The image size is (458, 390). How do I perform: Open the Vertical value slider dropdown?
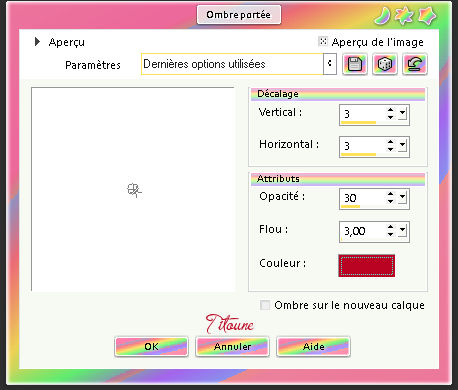pos(402,114)
